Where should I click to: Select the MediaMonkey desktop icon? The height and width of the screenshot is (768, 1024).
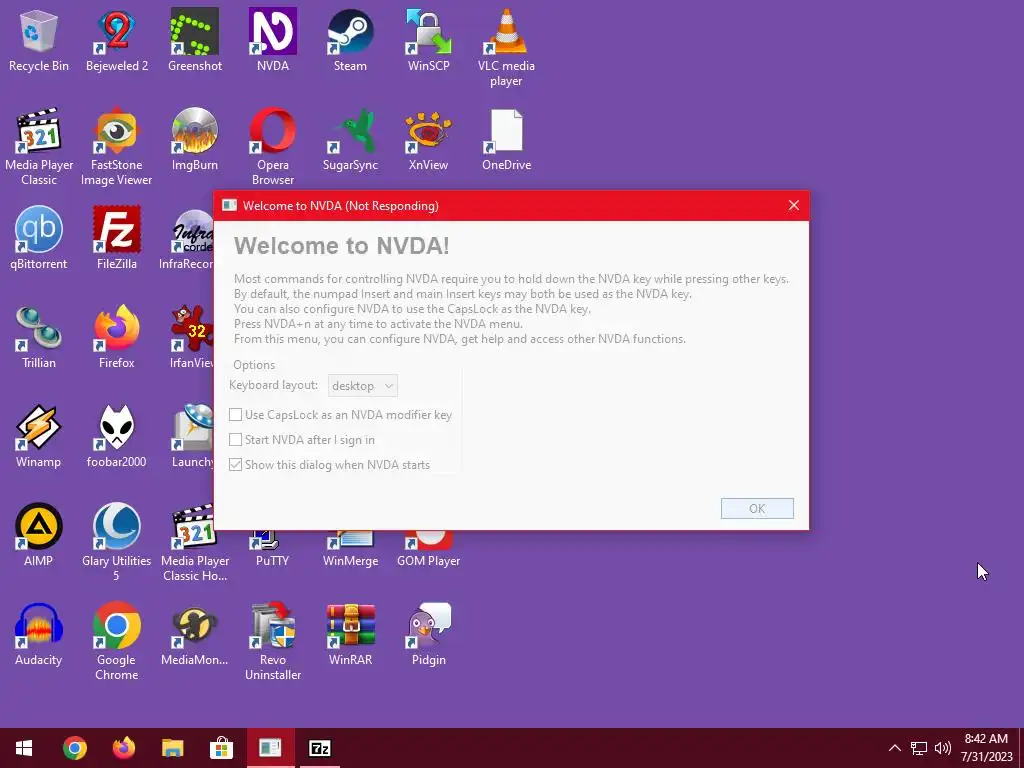click(x=195, y=634)
